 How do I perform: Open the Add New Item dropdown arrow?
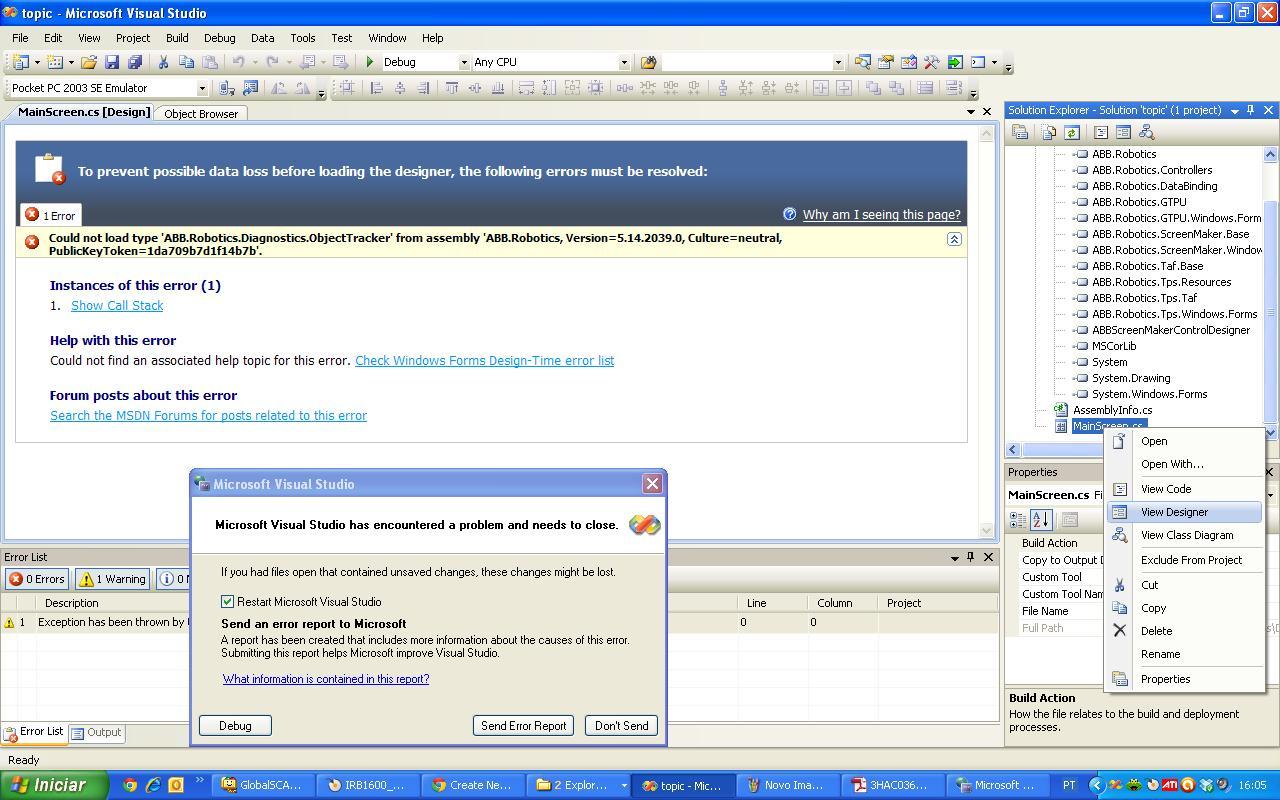click(71, 62)
